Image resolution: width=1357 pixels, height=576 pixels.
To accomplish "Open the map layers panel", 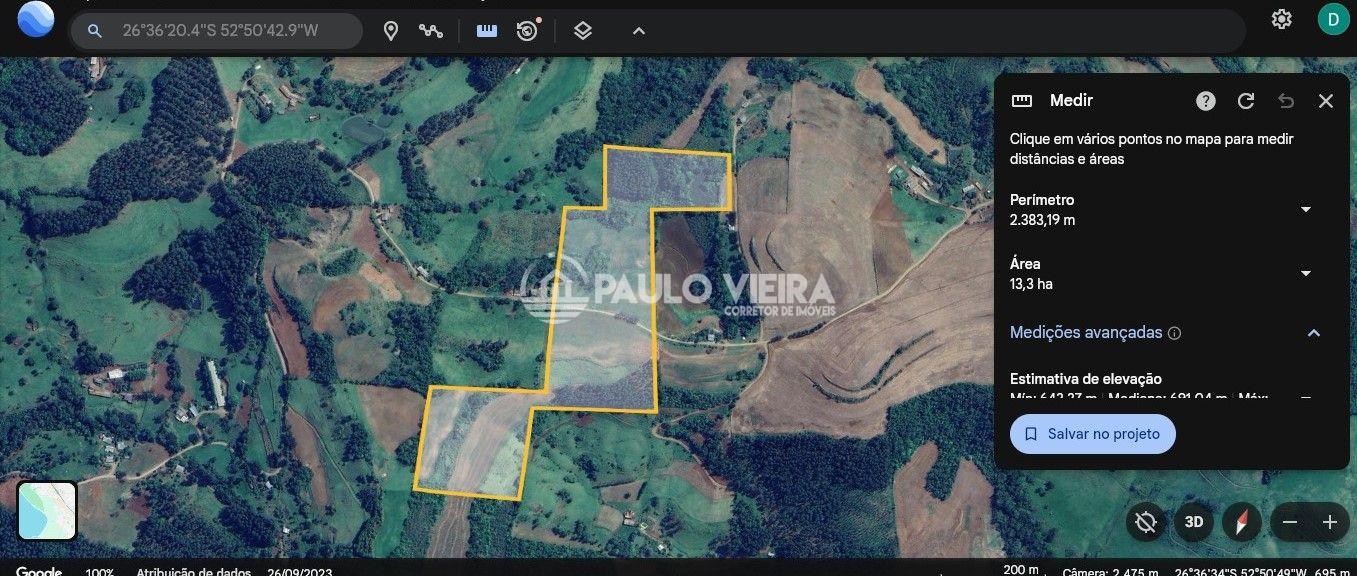I will 583,31.
